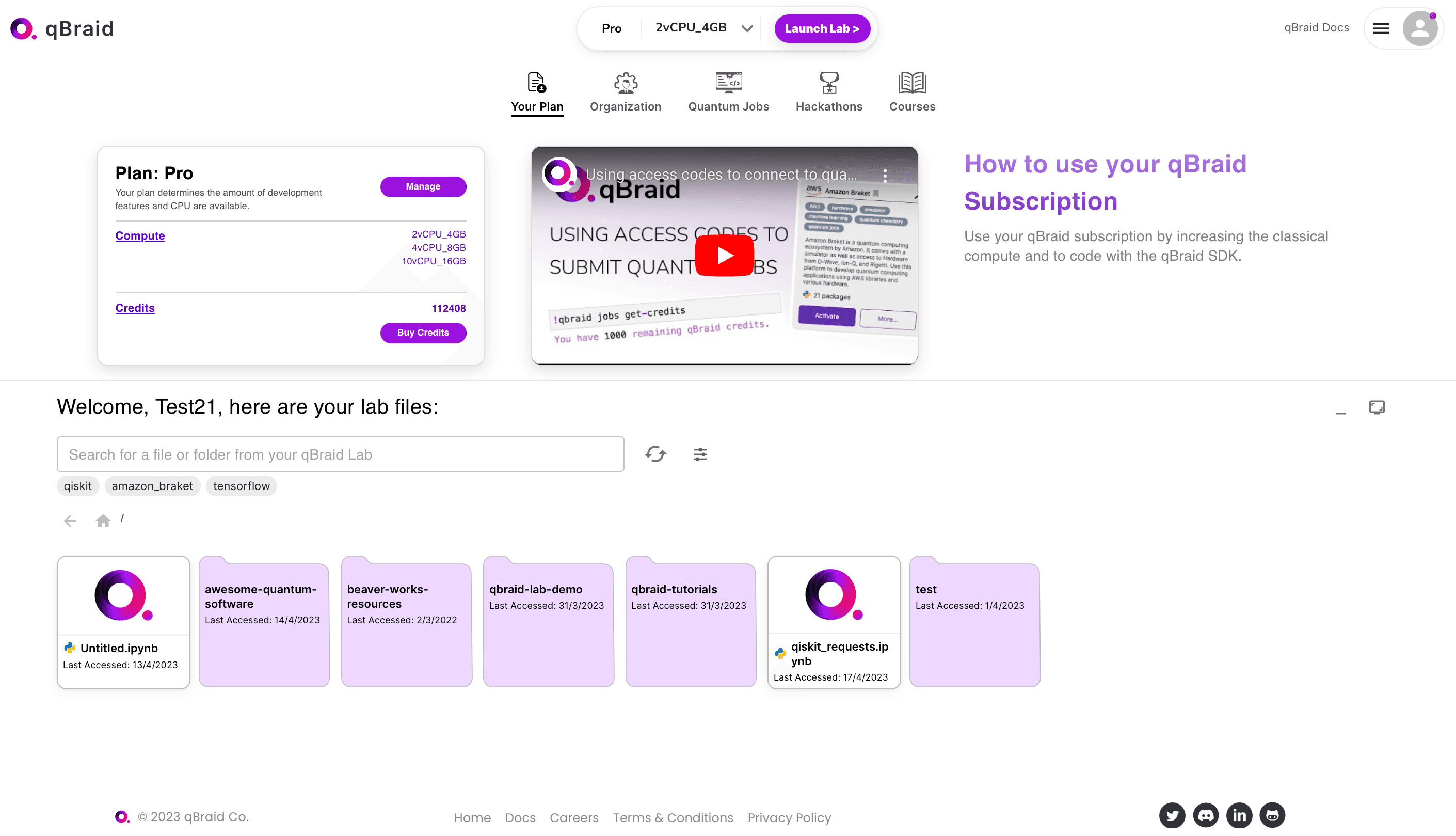Open the hamburger menu icon
The width and height of the screenshot is (1456, 836).
(x=1381, y=28)
